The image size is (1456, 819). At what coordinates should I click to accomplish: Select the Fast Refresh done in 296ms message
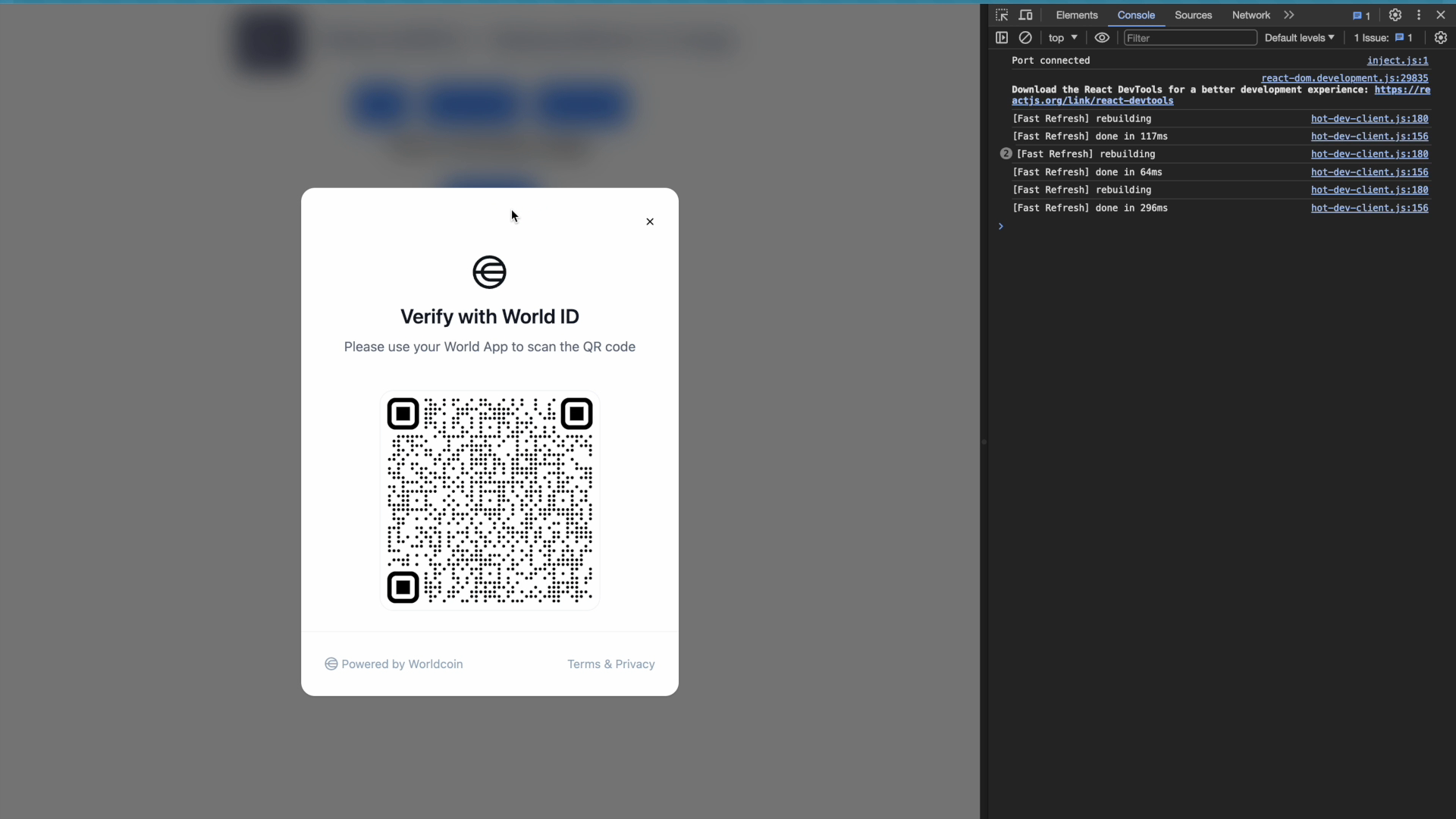coord(1090,208)
